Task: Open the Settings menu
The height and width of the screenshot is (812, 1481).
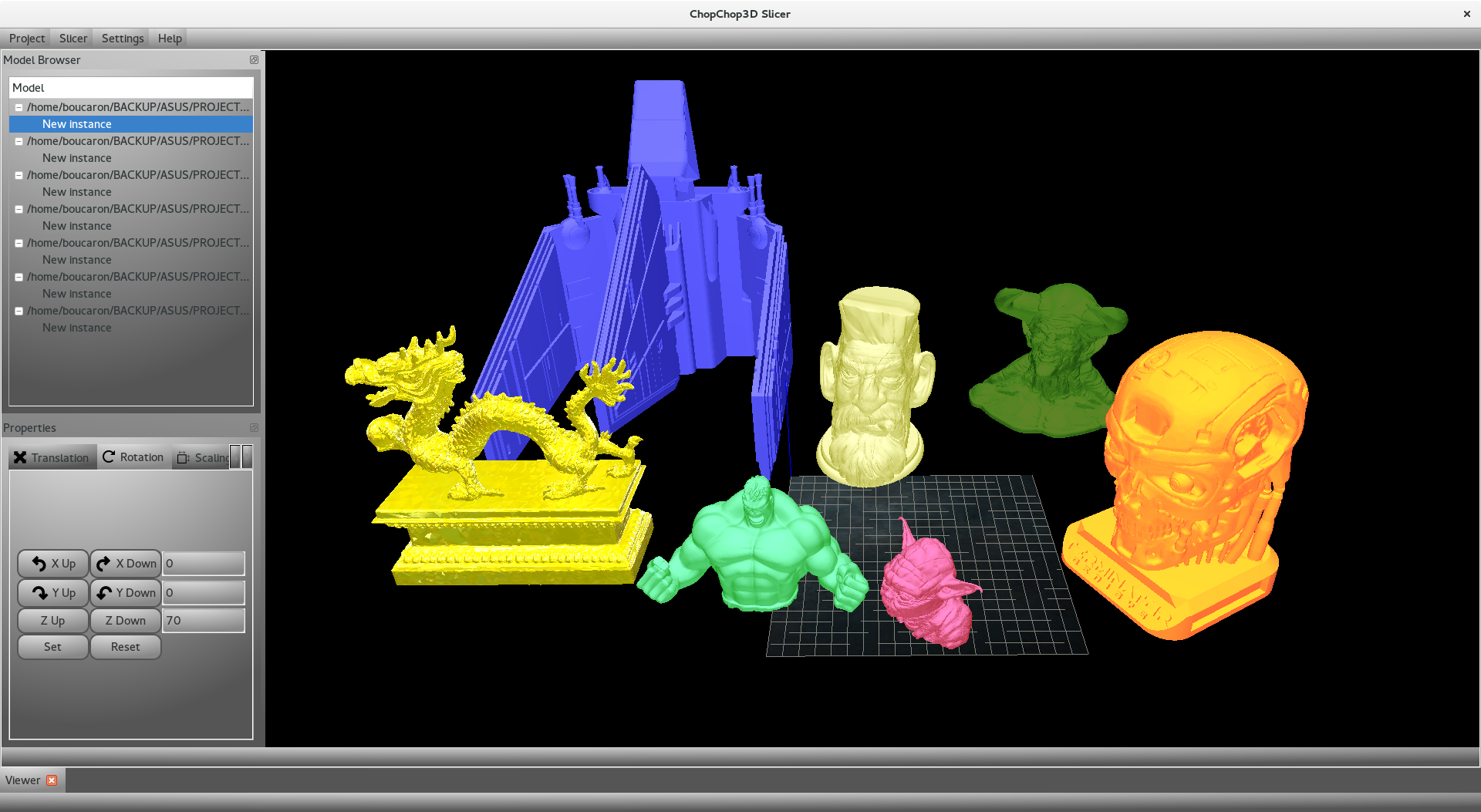Action: tap(123, 39)
